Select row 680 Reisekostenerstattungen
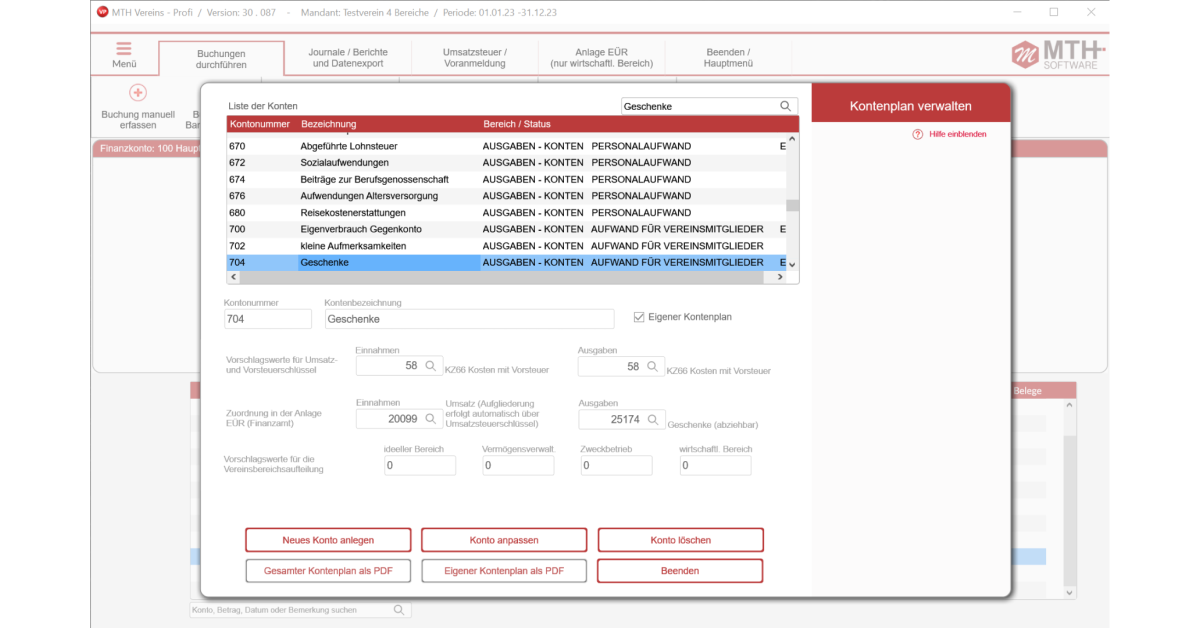1200x628 pixels. point(506,212)
